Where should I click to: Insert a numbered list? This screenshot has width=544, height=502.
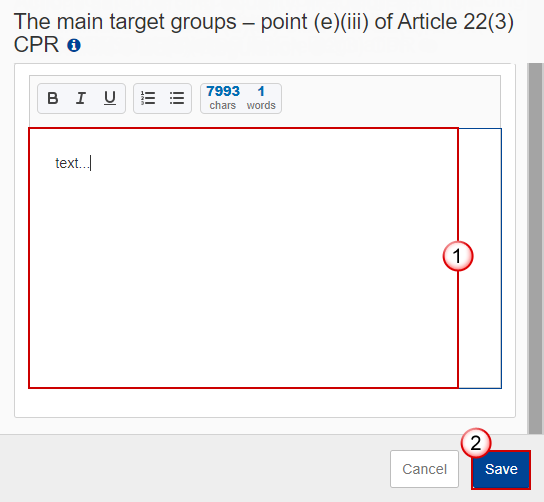148,98
